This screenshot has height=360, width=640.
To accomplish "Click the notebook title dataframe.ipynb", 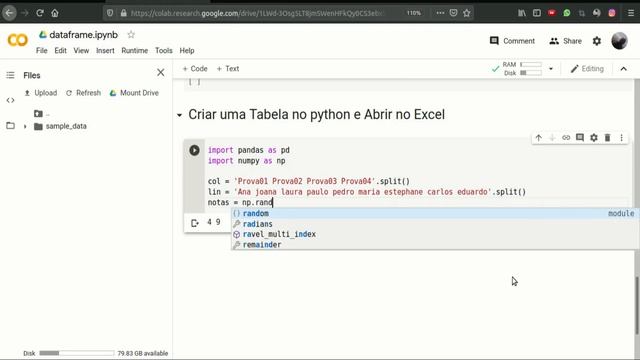I will (x=83, y=35).
